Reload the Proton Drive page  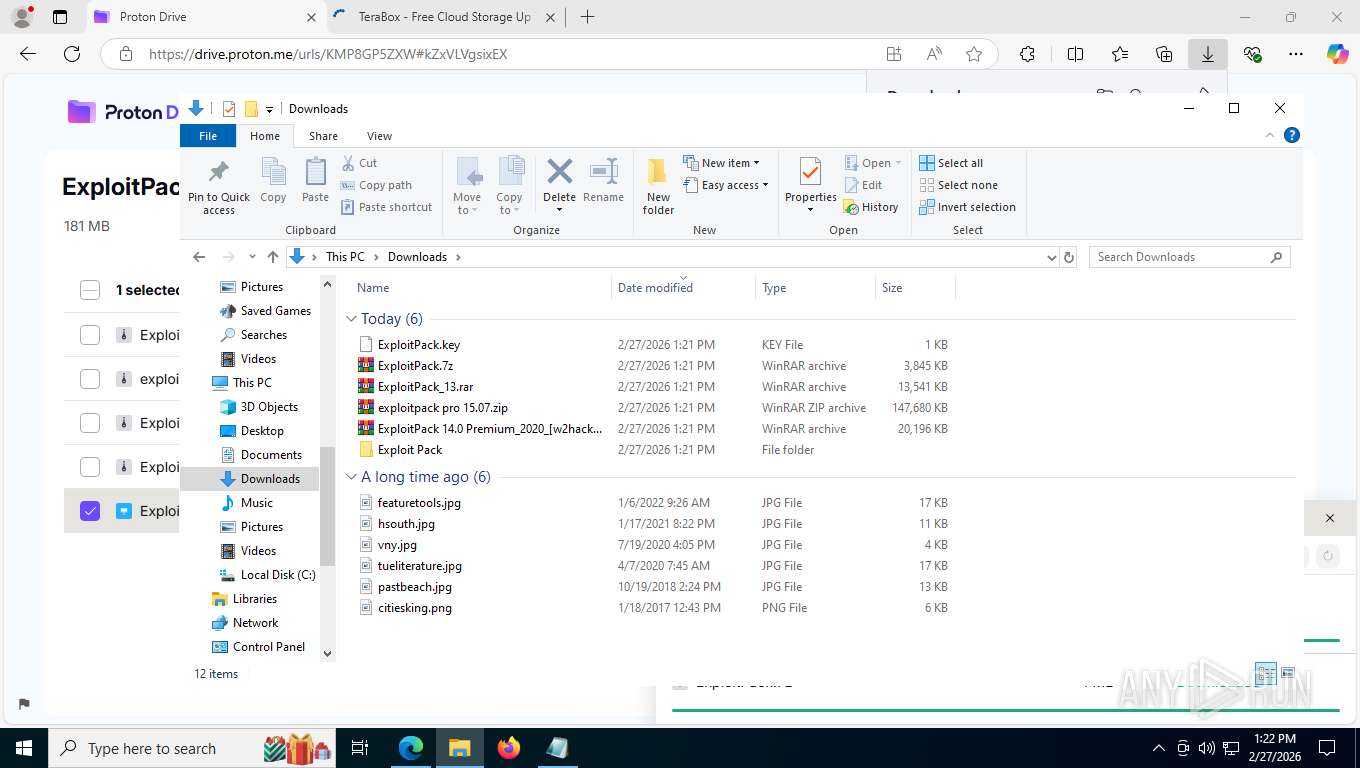(x=72, y=54)
